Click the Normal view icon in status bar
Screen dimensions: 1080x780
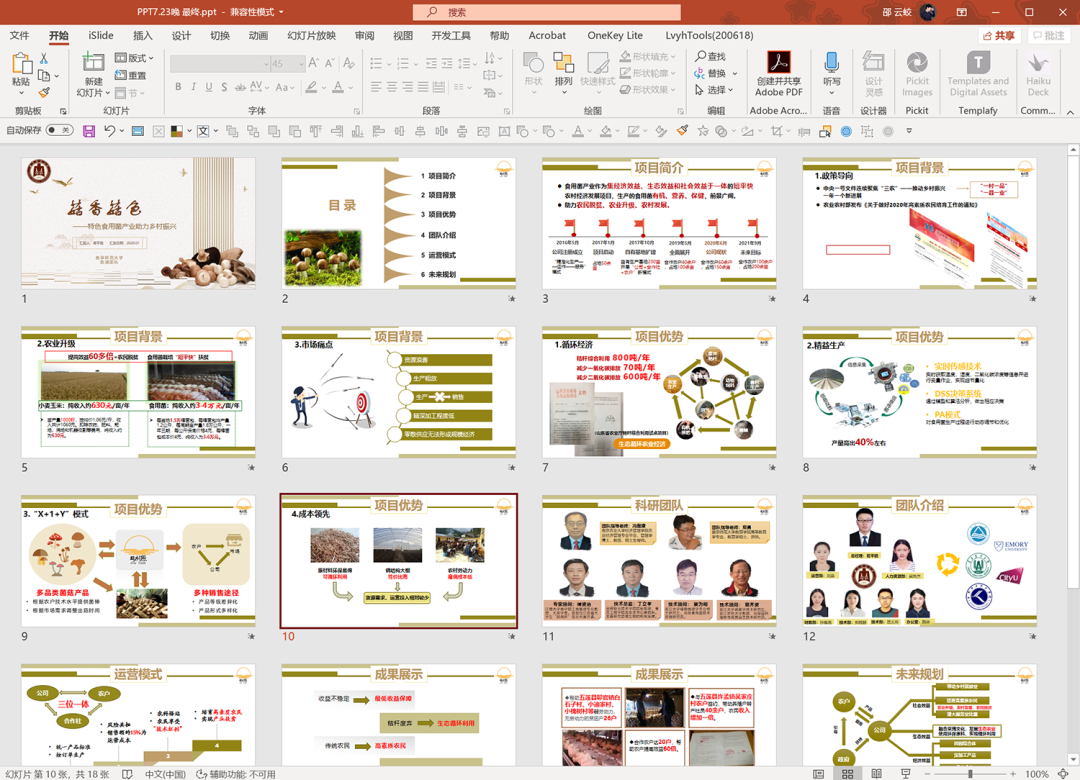pos(818,774)
